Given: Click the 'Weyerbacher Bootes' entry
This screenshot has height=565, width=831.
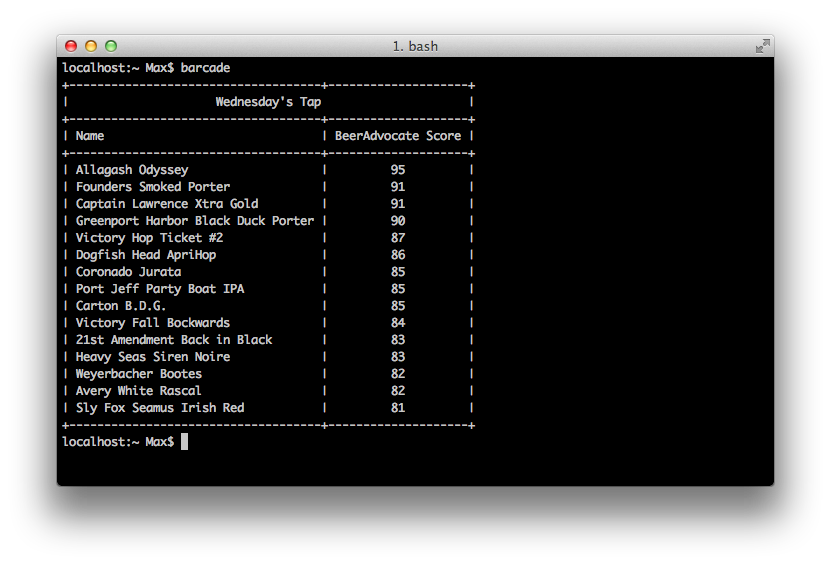Looking at the screenshot, I should pos(139,374).
